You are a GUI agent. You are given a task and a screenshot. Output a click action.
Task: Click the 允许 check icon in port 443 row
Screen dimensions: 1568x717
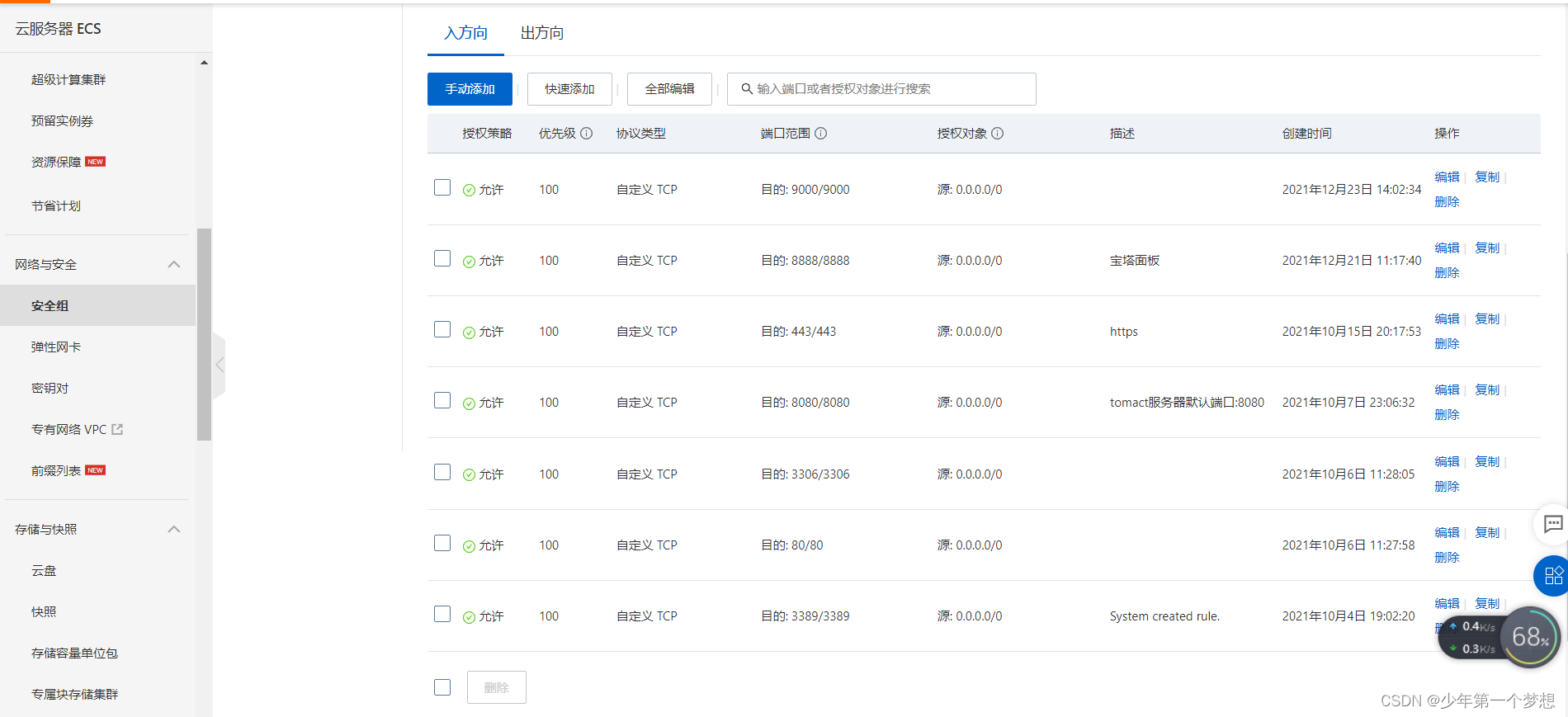(x=469, y=332)
